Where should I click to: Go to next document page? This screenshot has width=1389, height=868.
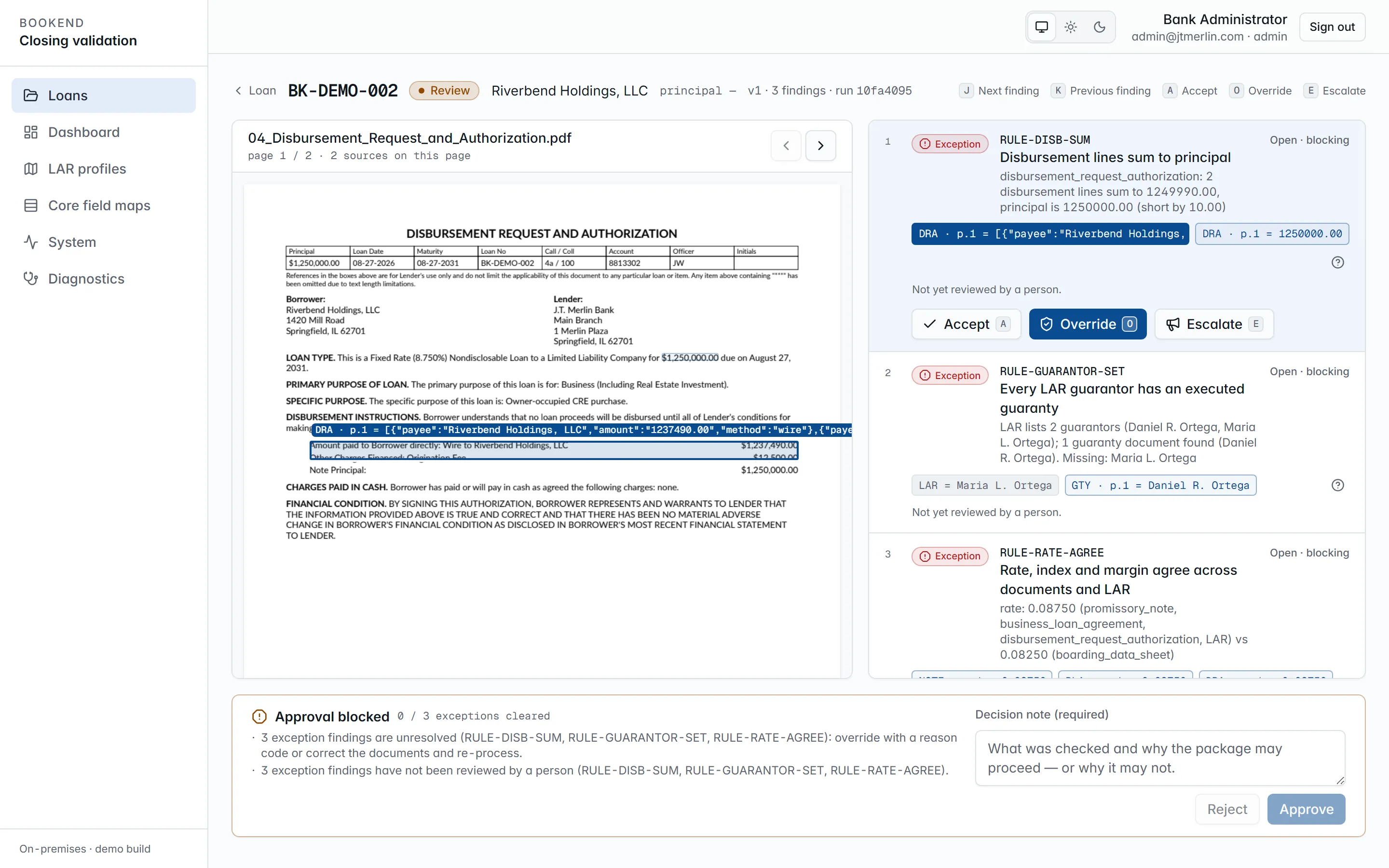(820, 146)
